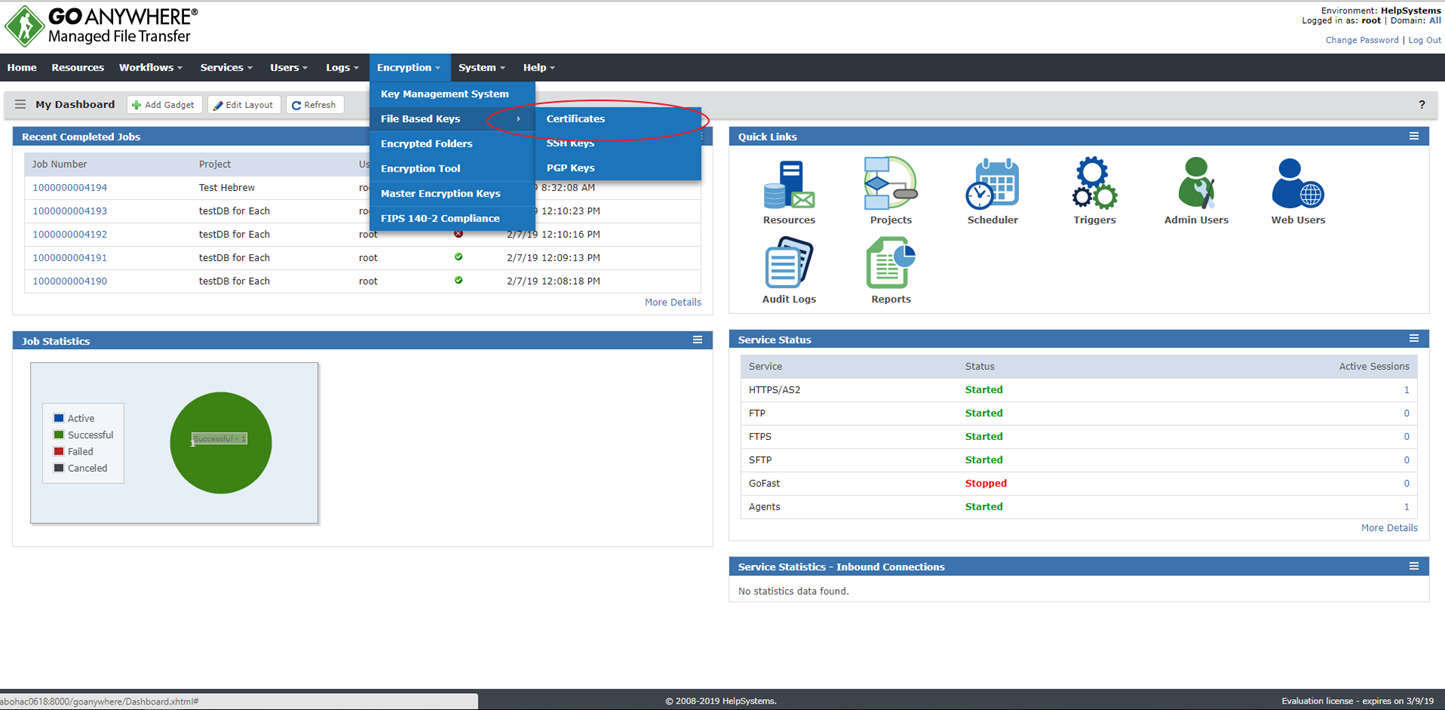This screenshot has height=710, width=1445.
Task: Expand the Users menu
Action: point(288,68)
